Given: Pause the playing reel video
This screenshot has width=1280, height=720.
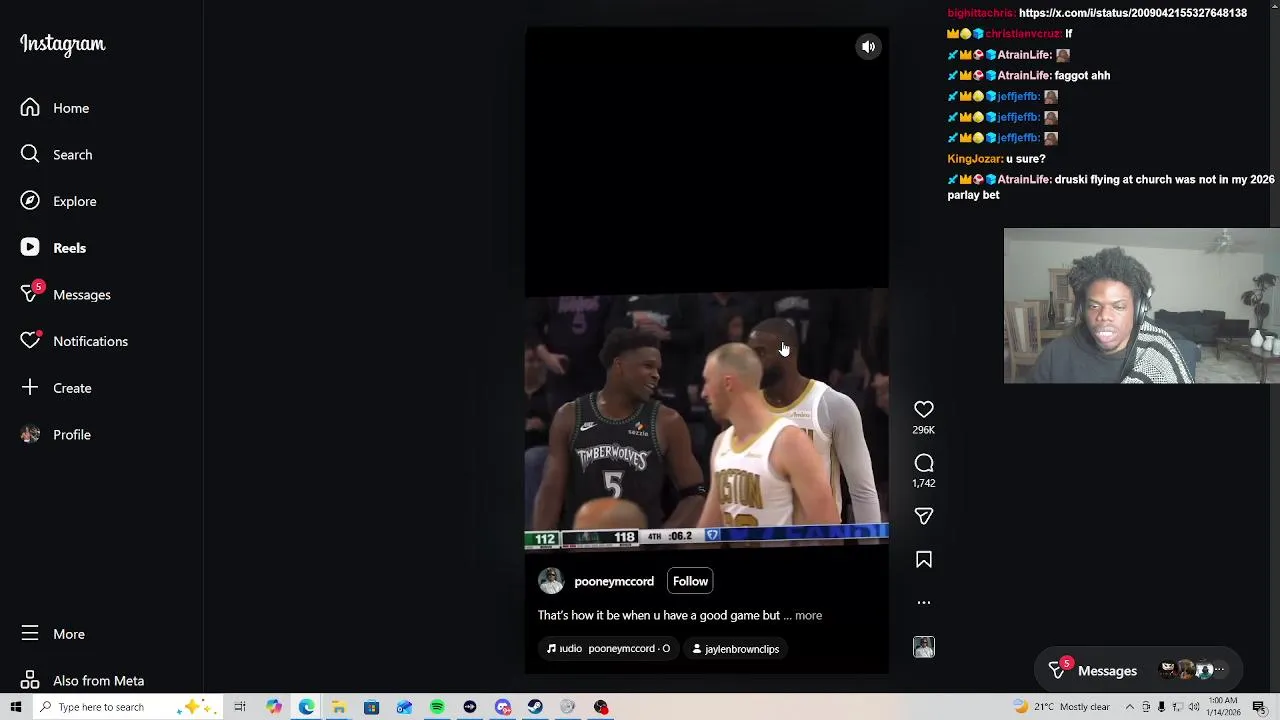Looking at the screenshot, I should coord(706,350).
